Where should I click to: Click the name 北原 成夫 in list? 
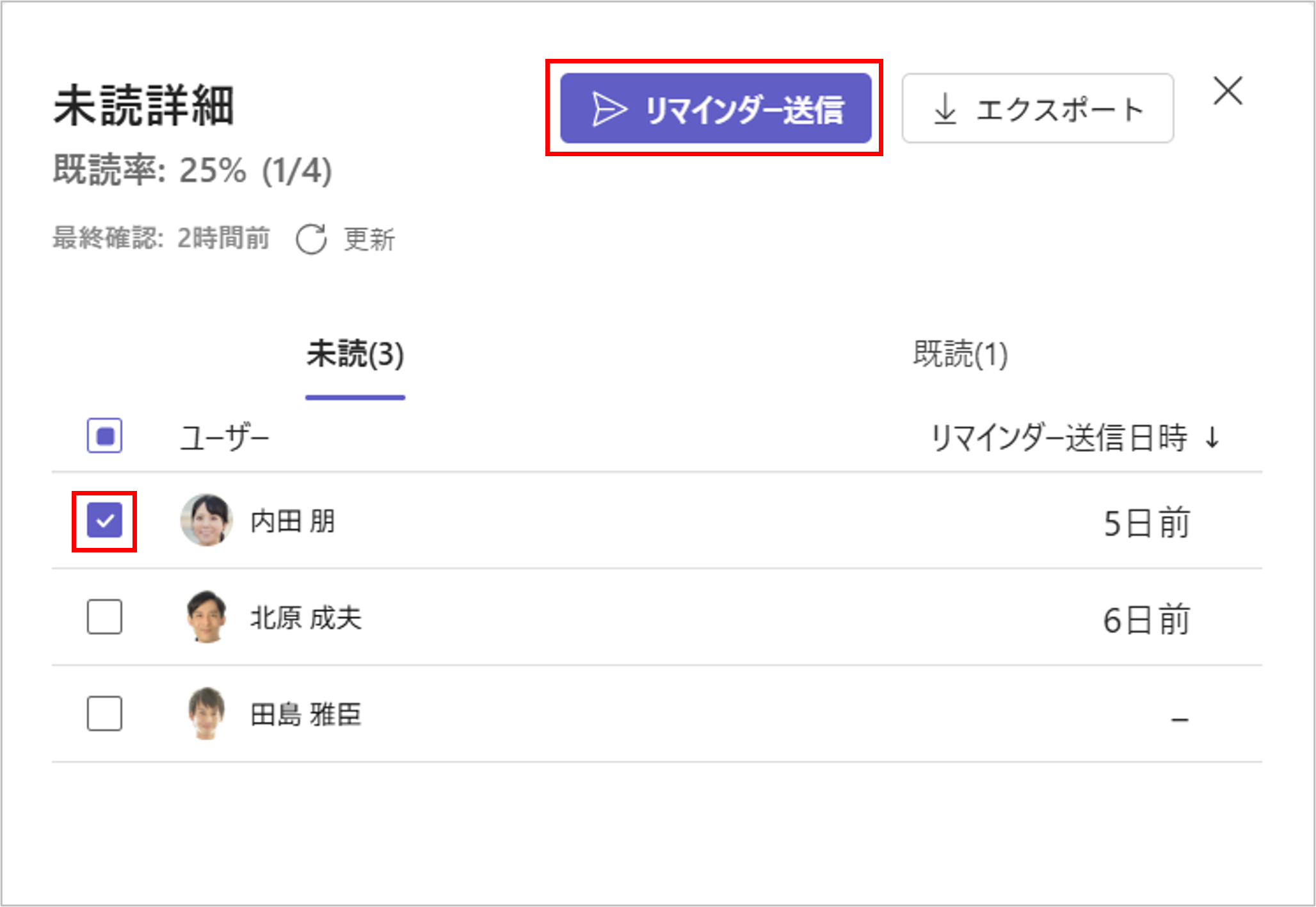pyautogui.click(x=306, y=618)
